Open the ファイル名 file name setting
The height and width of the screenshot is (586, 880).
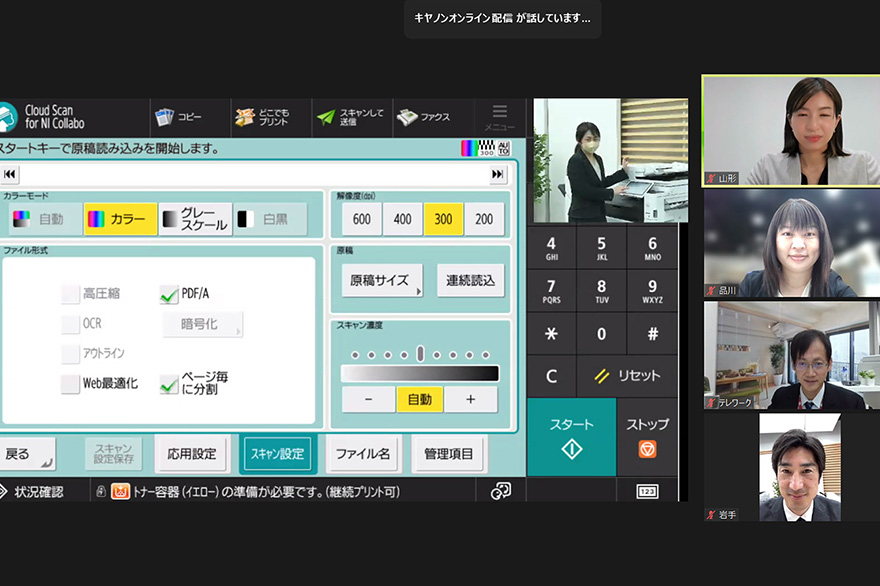tap(362, 453)
